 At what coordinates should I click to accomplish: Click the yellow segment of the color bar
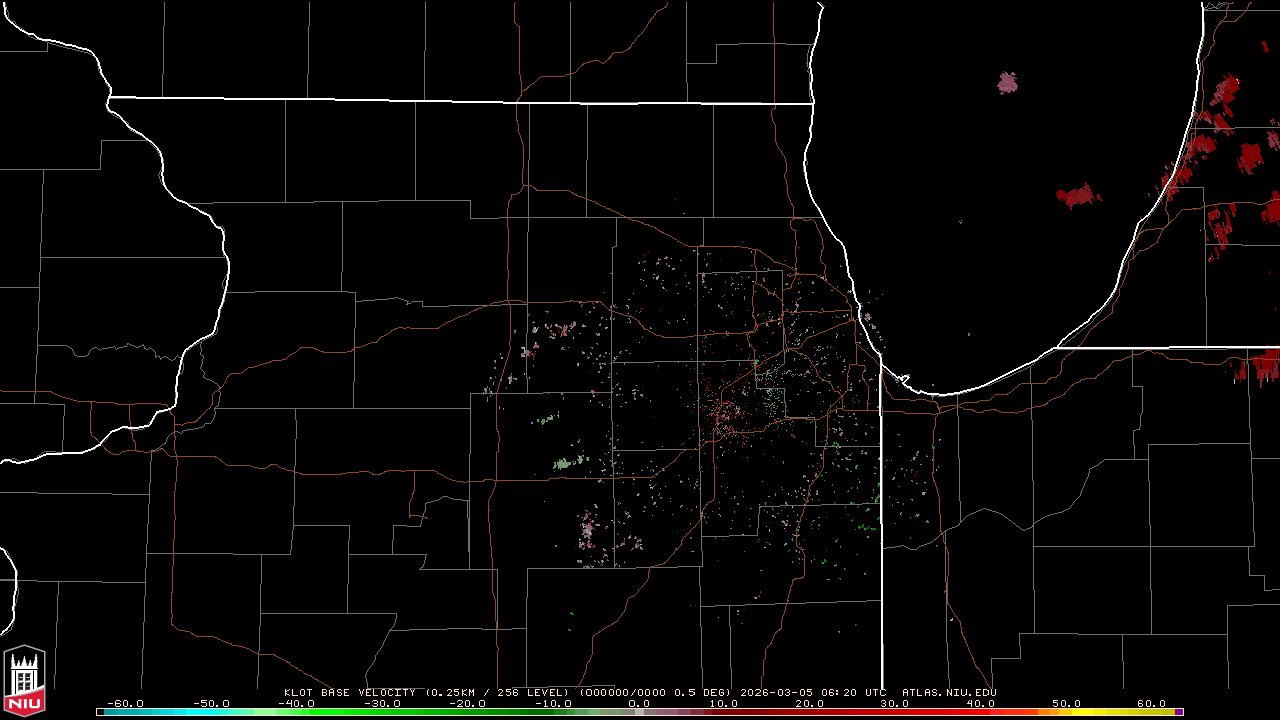point(1120,712)
